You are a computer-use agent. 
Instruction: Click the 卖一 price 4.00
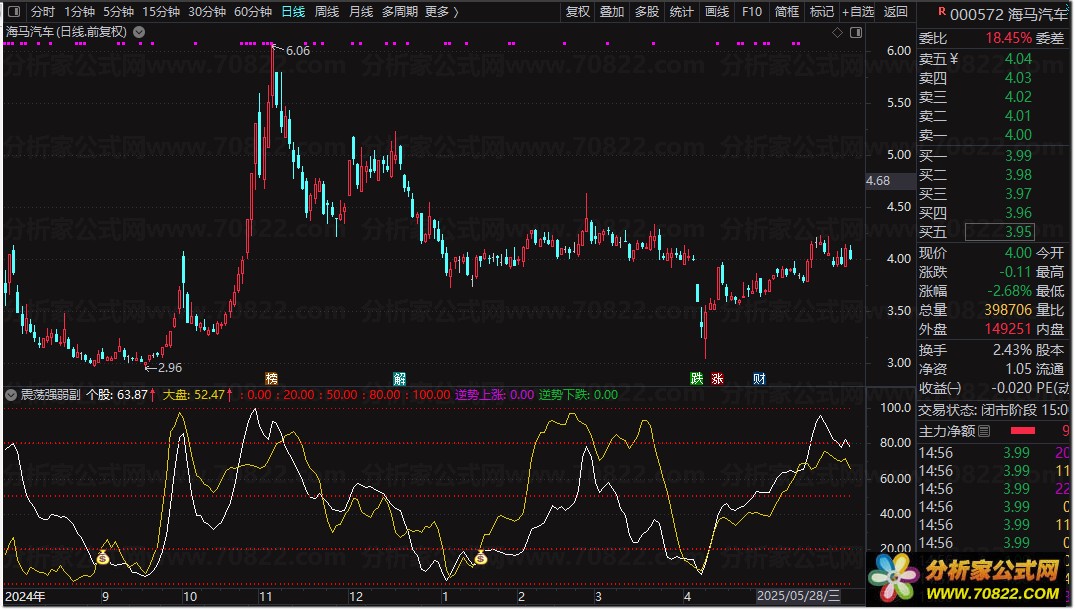click(x=1018, y=134)
